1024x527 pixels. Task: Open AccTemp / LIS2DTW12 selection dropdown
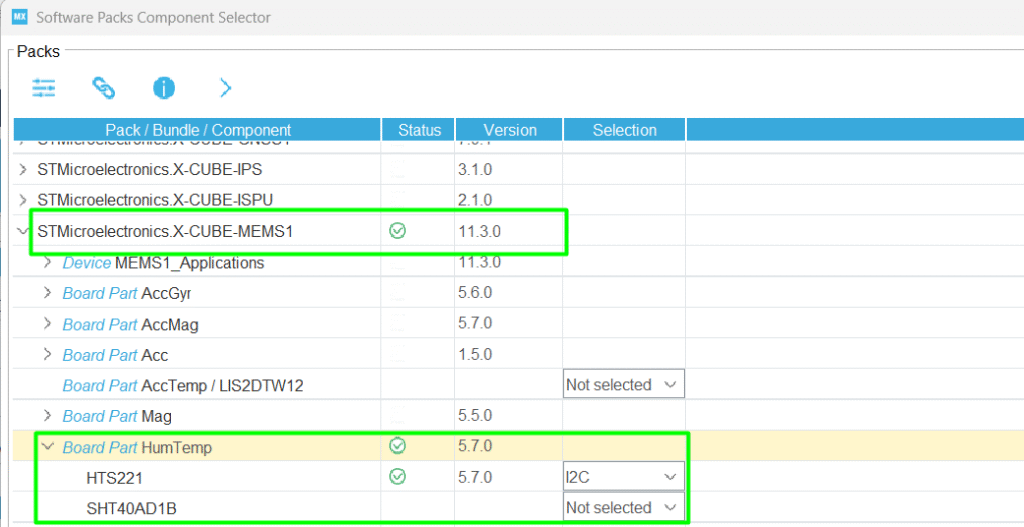click(623, 385)
